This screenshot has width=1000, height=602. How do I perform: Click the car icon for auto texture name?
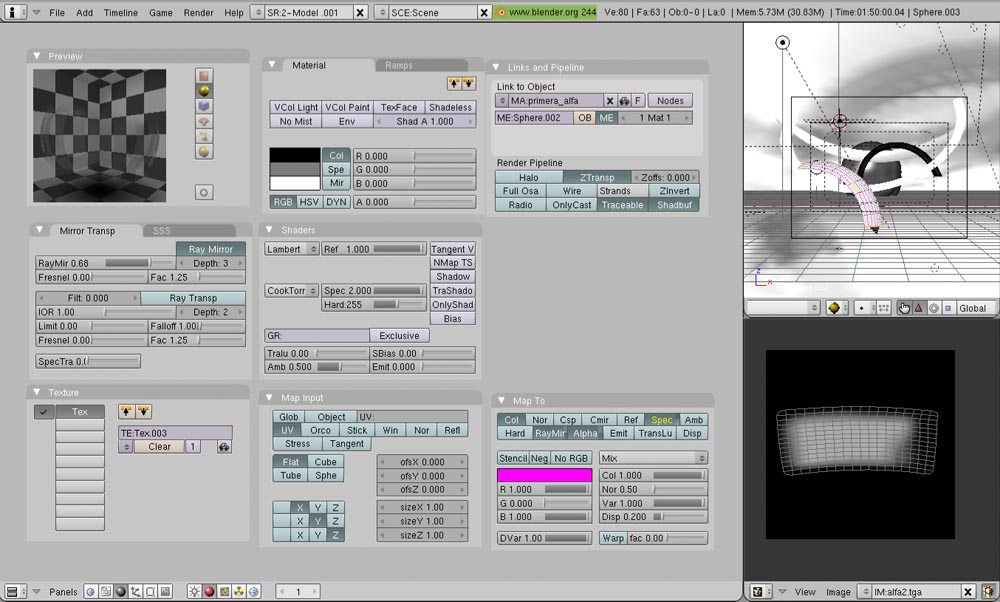click(223, 447)
